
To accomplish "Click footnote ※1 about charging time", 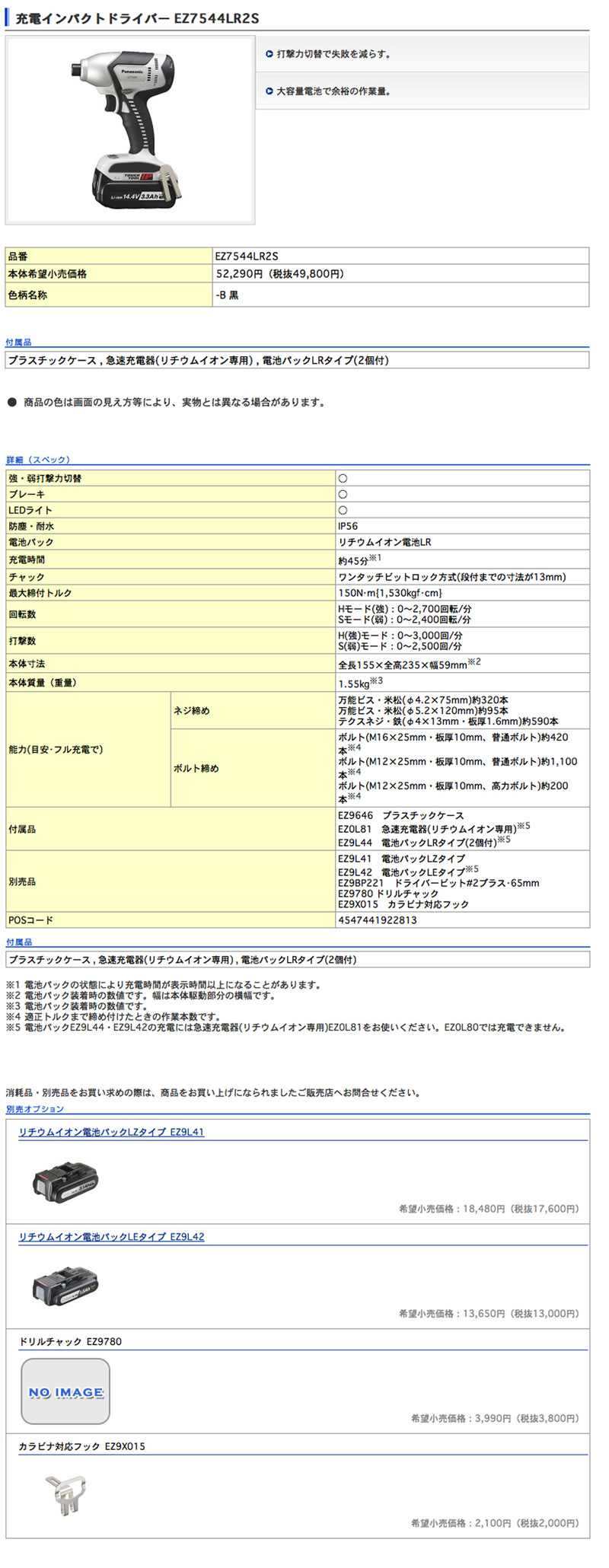I will [164, 985].
